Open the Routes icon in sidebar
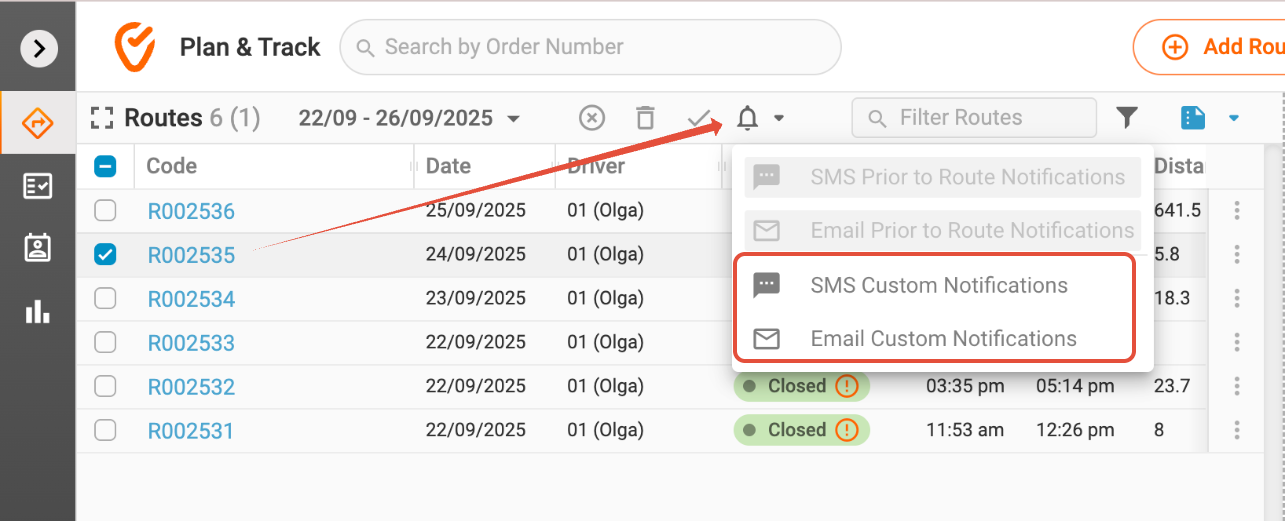 pyautogui.click(x=38, y=122)
